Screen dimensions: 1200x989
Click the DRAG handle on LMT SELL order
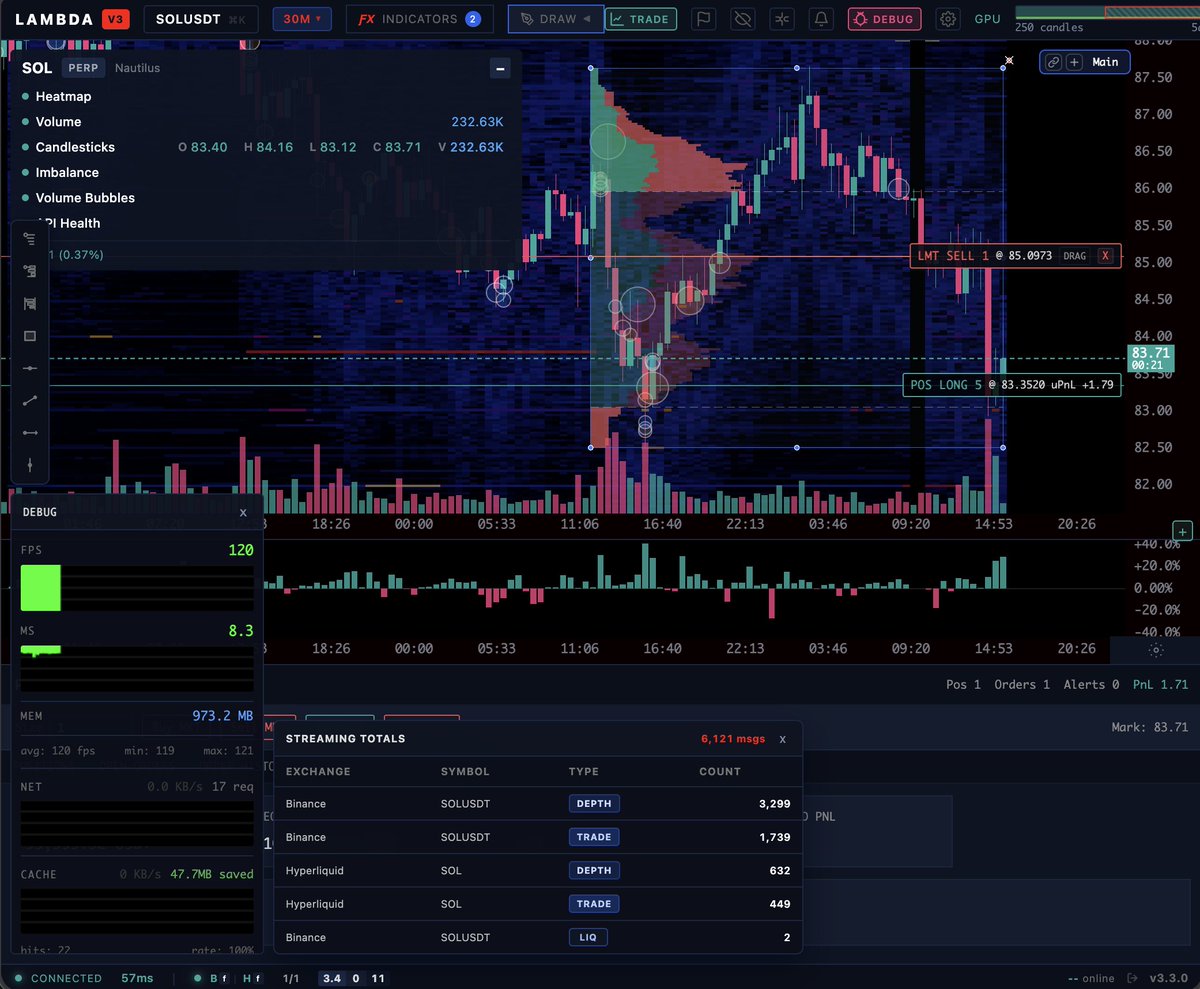pos(1075,256)
